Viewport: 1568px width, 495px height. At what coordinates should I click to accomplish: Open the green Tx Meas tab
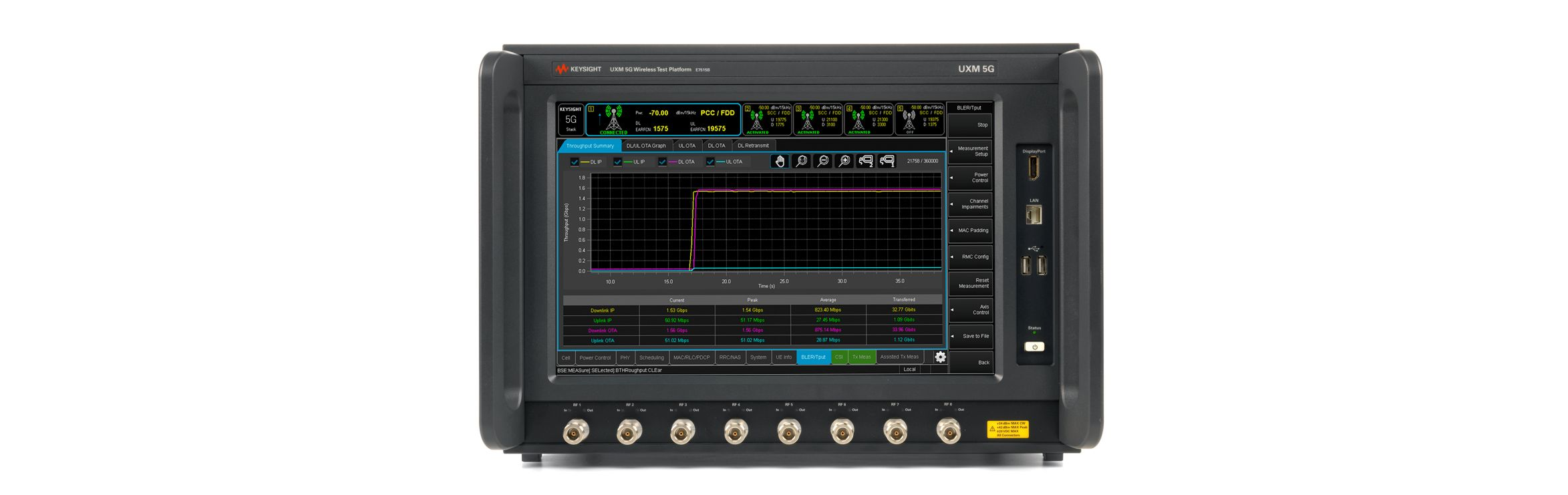tap(861, 357)
